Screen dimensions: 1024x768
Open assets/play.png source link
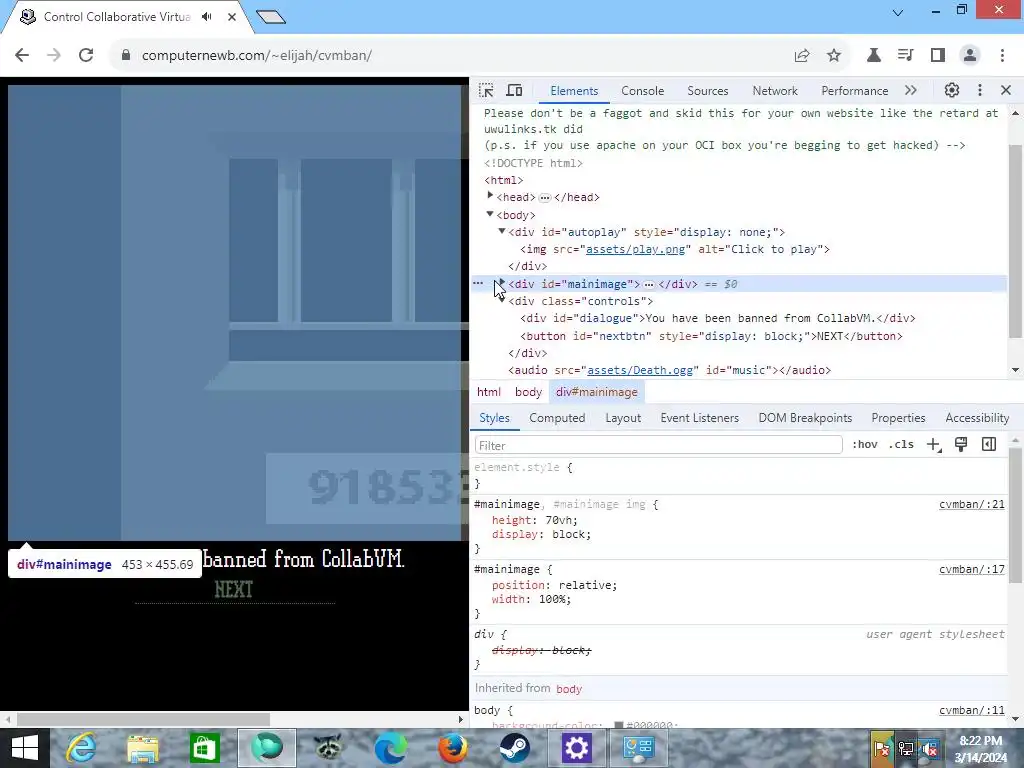click(x=635, y=249)
